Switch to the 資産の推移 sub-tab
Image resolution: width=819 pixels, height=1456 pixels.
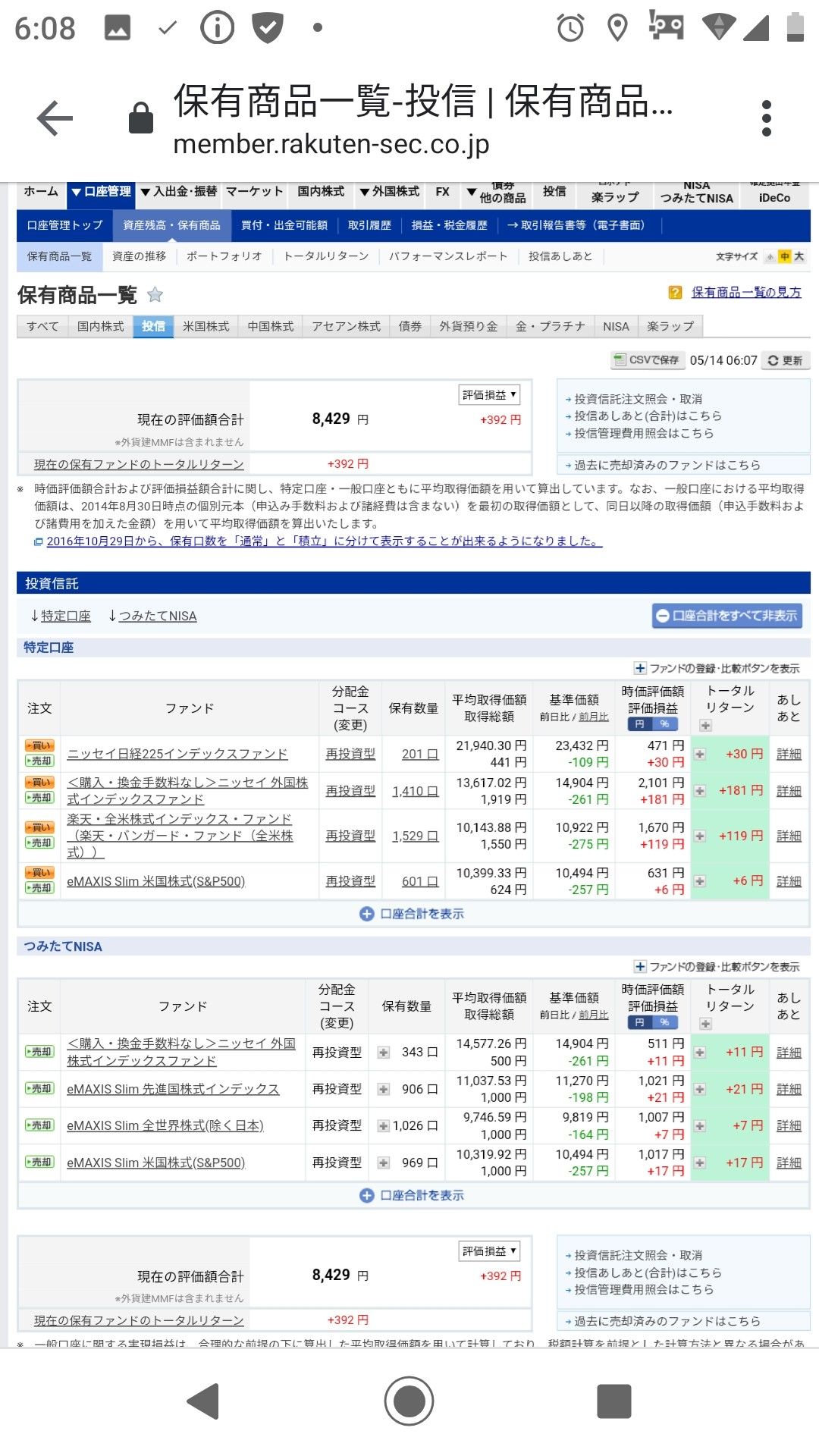139,256
